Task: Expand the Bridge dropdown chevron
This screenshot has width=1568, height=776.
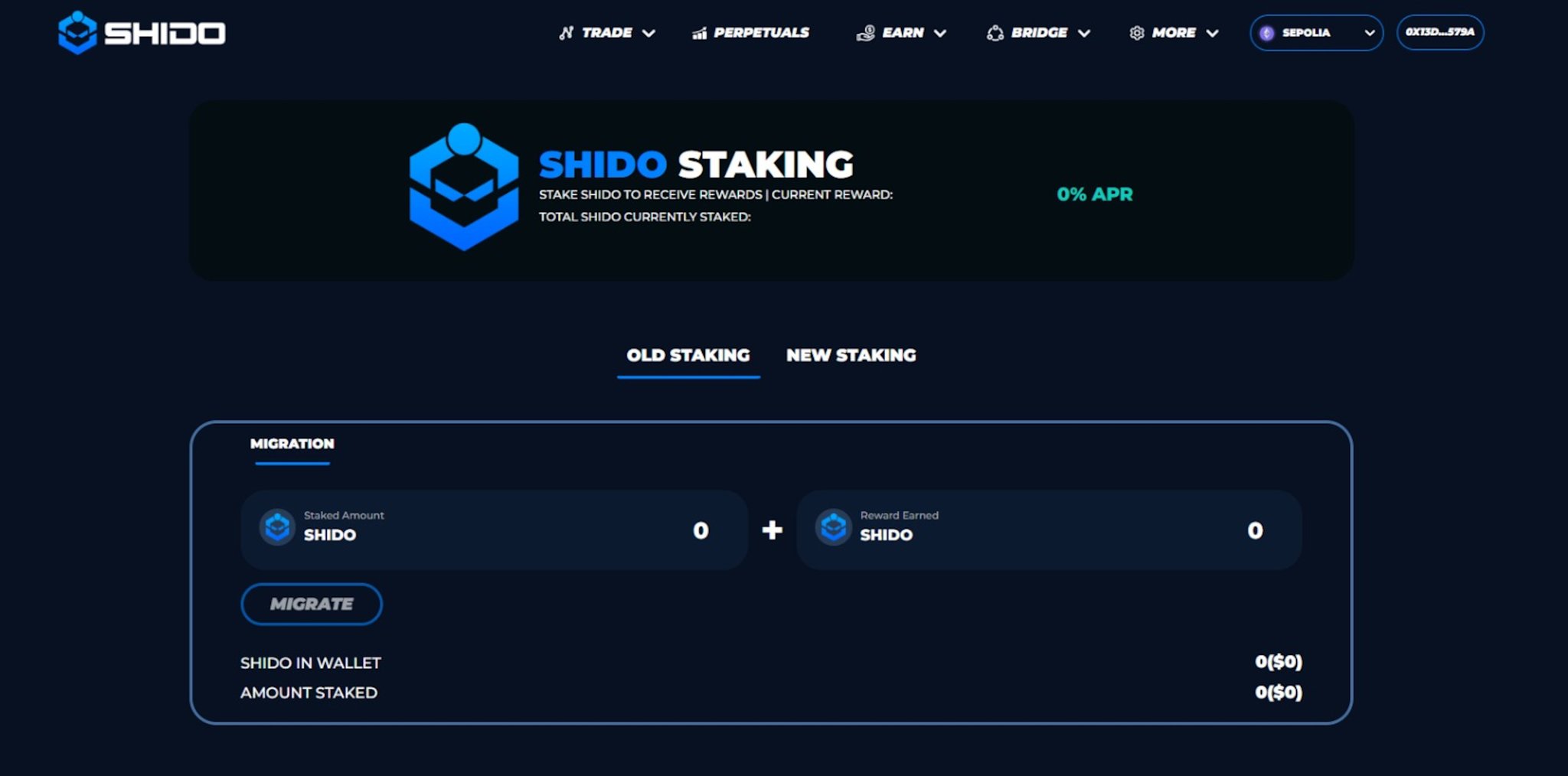Action: (x=1083, y=33)
